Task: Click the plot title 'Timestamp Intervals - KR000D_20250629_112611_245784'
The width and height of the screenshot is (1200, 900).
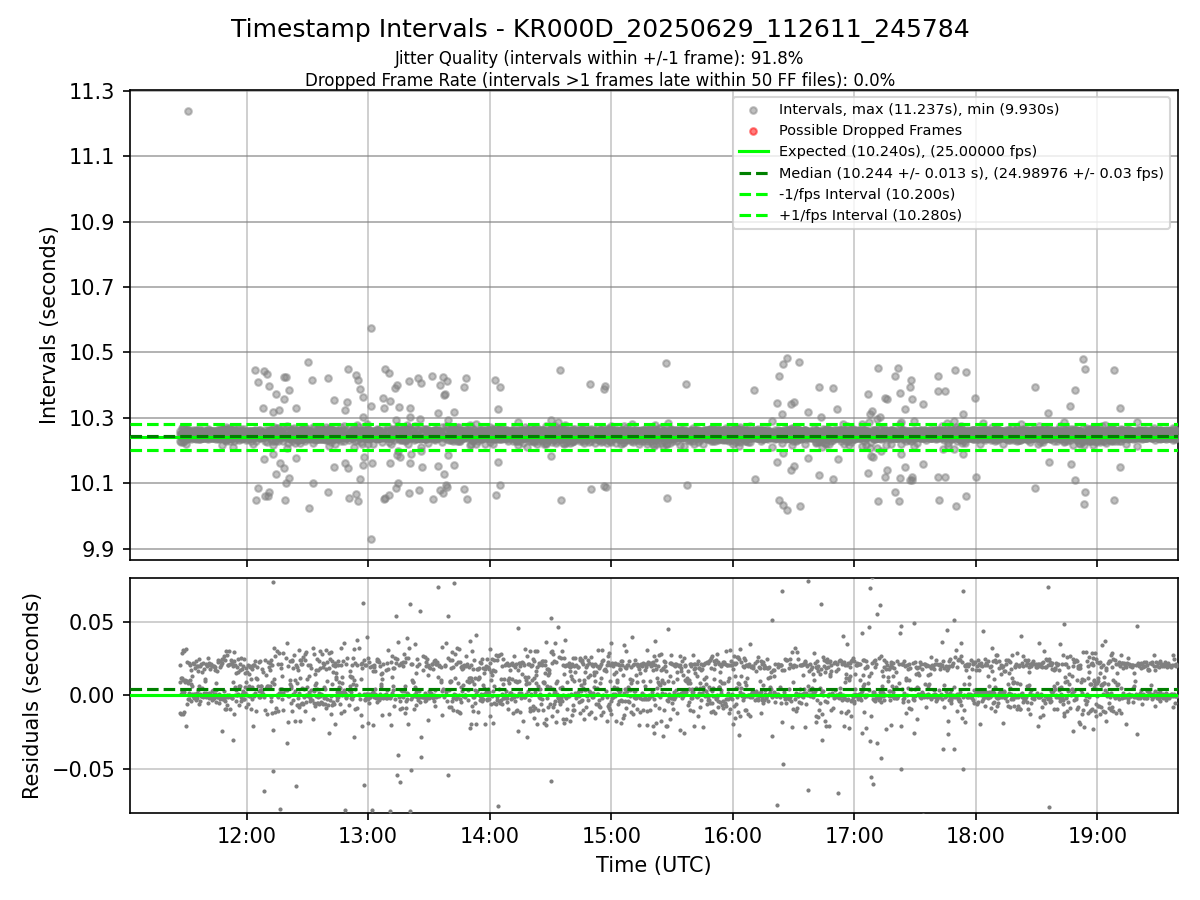Action: [x=600, y=29]
